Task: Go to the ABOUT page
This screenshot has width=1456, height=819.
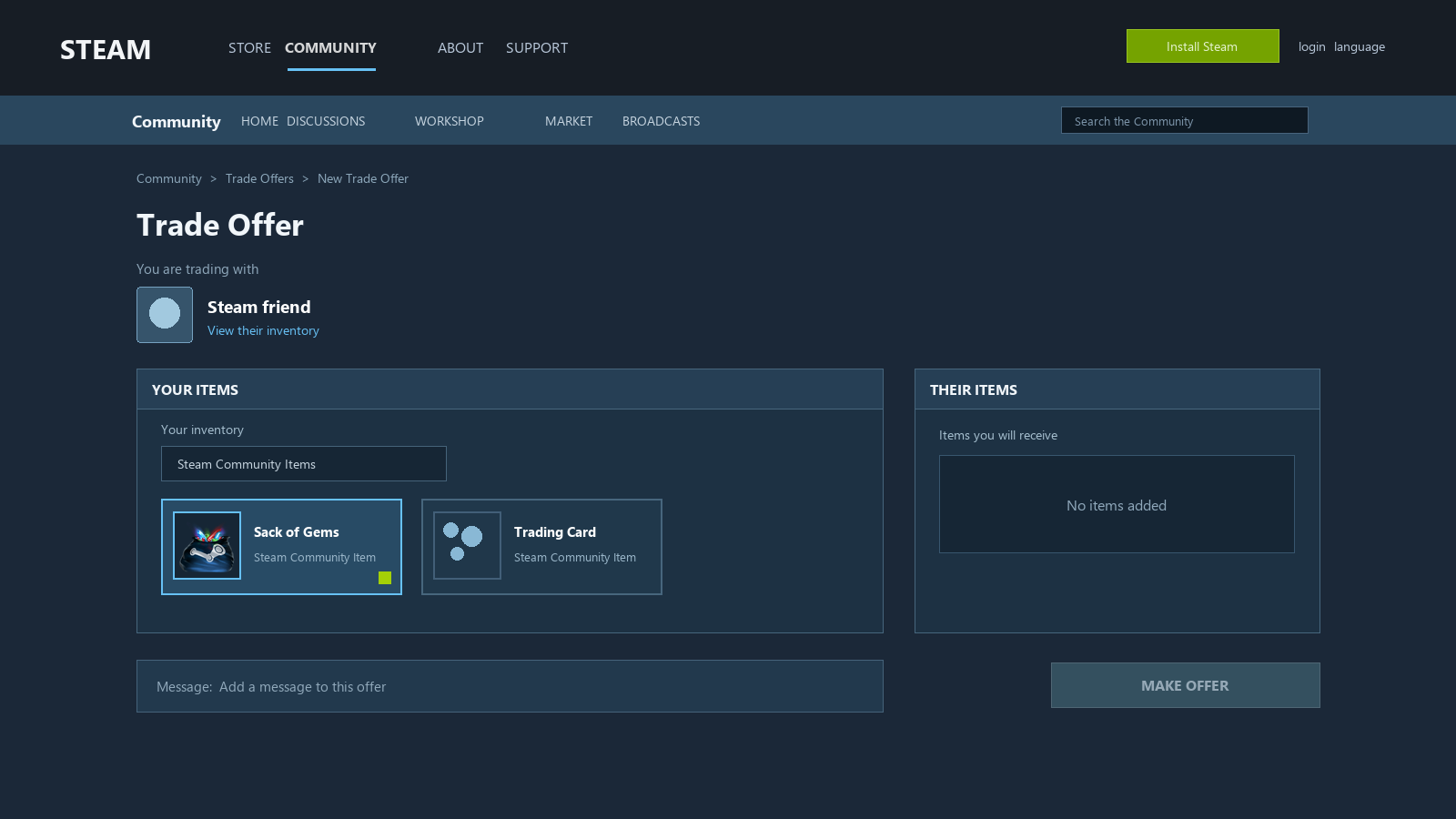Action: click(x=460, y=48)
